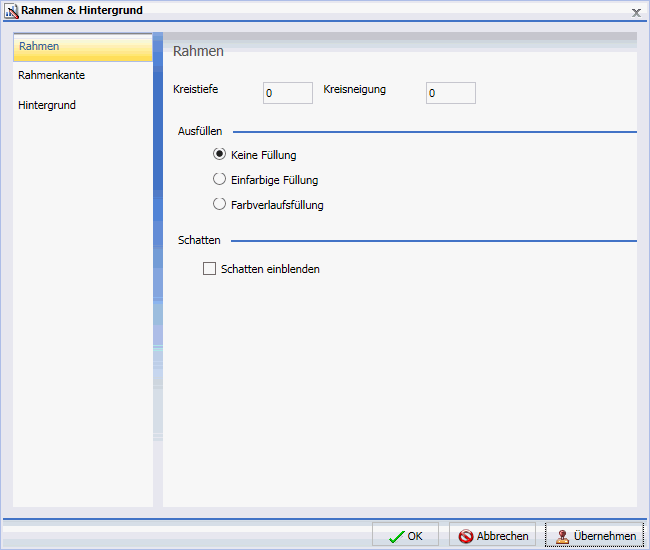
Task: Click the Kreistiefe label
Action: coord(196,89)
